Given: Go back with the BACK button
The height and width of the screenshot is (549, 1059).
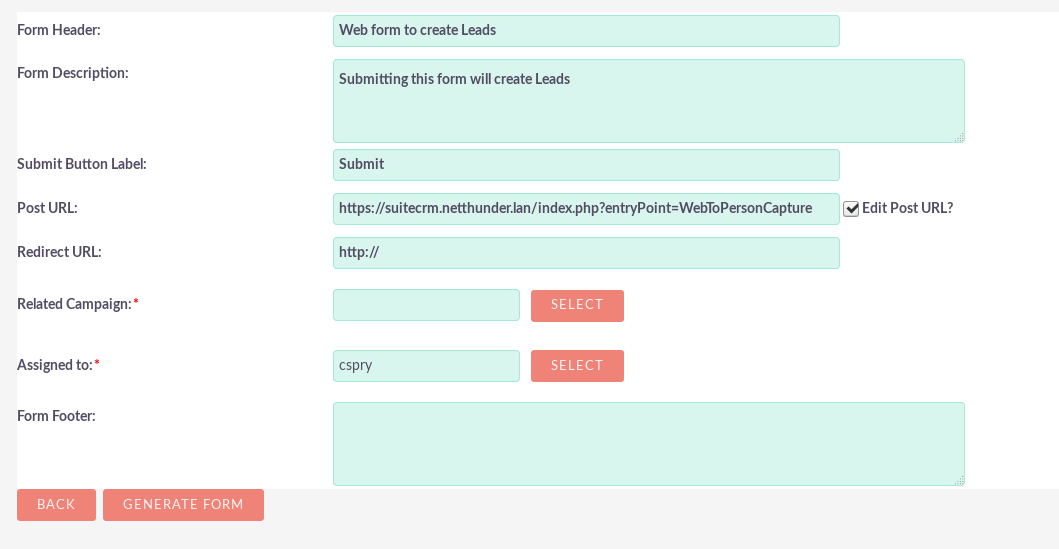Looking at the screenshot, I should click(56, 505).
